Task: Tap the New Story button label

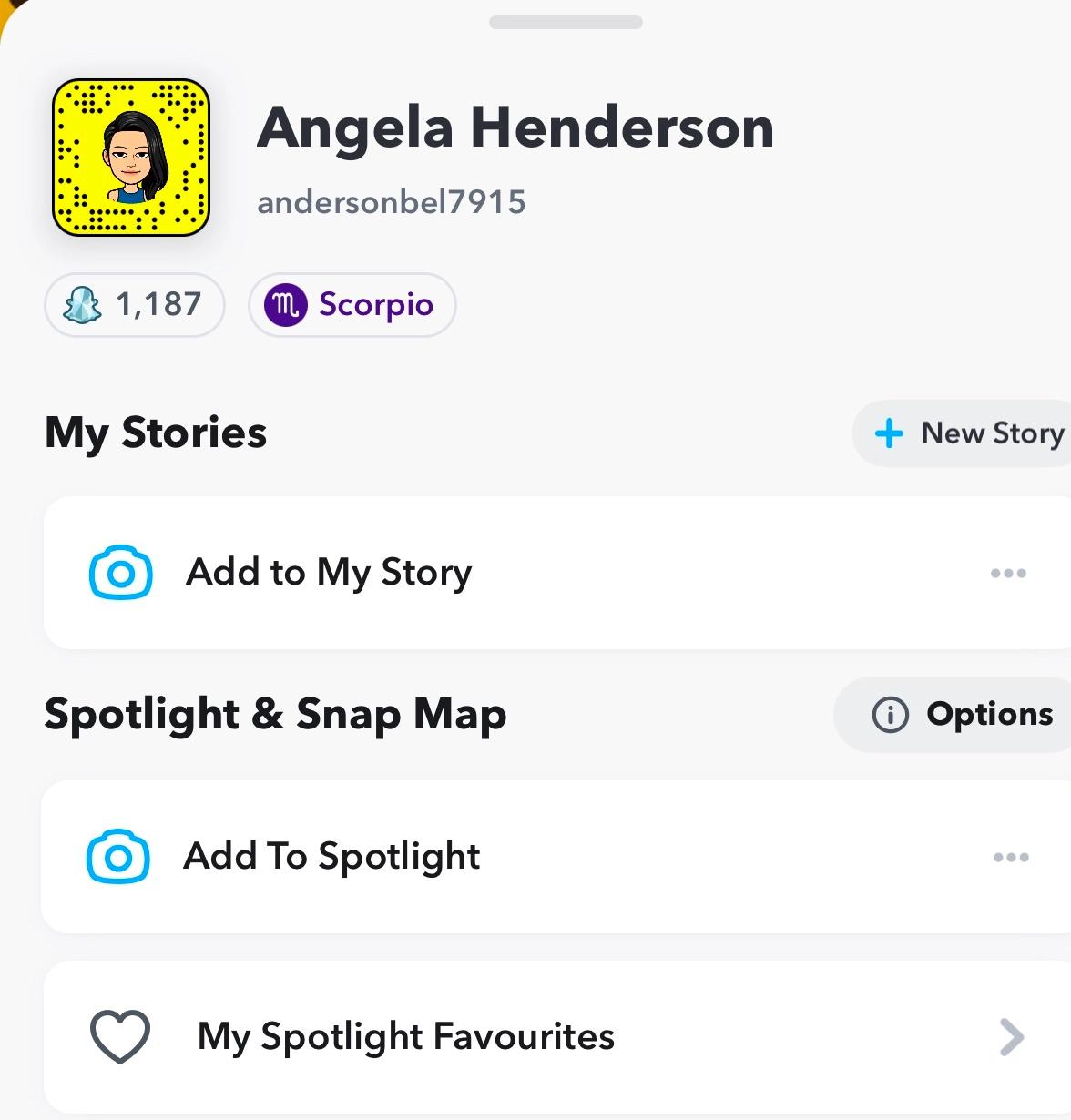Action: click(991, 433)
